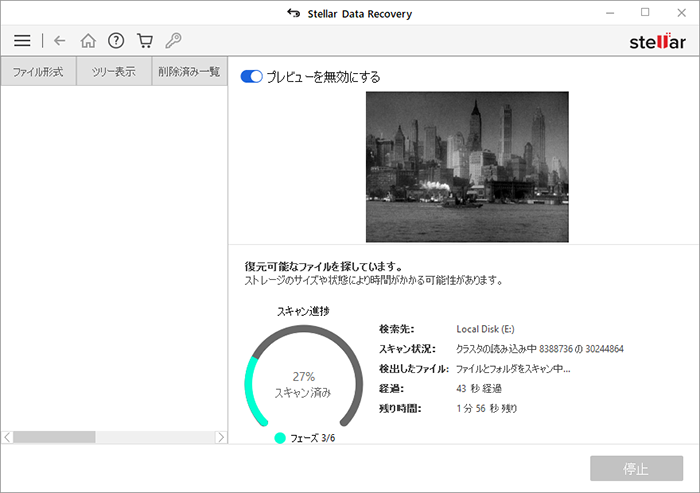Click the left scroll arrow of the file panel
The height and width of the screenshot is (493, 700).
coord(7,437)
